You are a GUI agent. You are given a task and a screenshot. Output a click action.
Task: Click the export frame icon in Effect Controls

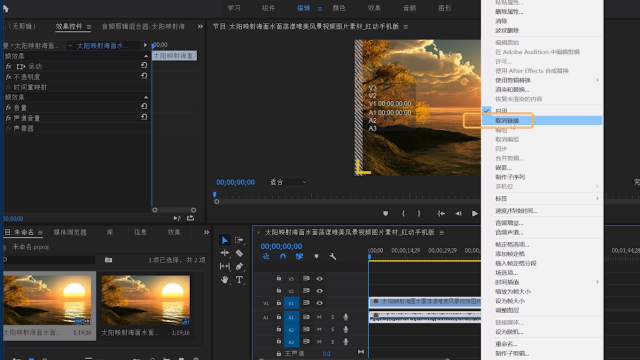pos(191,218)
